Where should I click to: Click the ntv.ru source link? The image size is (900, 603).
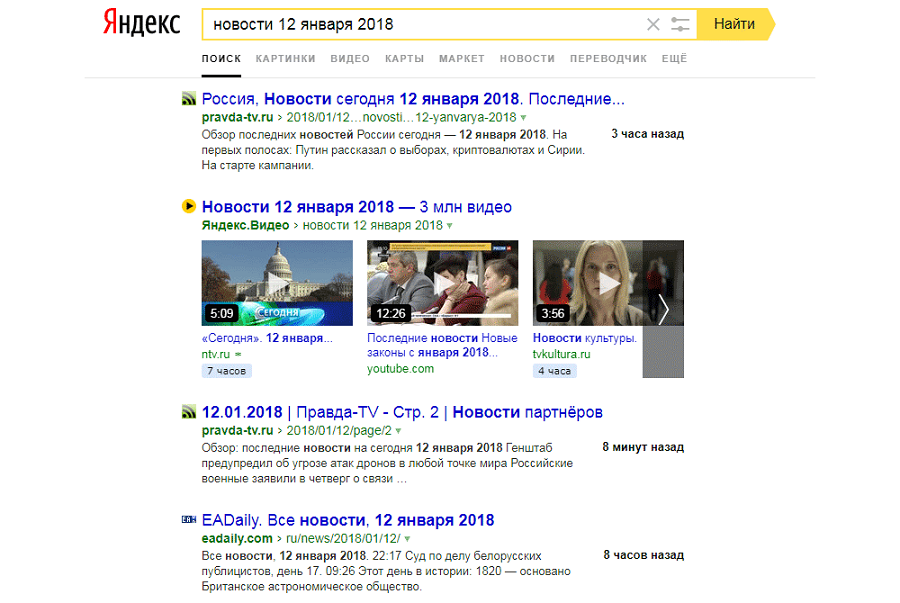point(215,354)
